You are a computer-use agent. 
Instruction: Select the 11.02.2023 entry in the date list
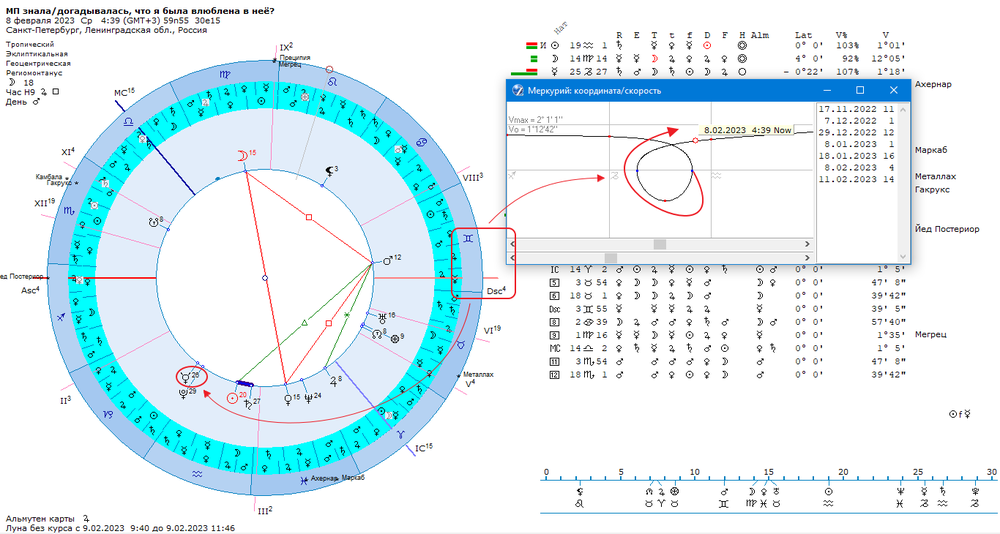857,179
